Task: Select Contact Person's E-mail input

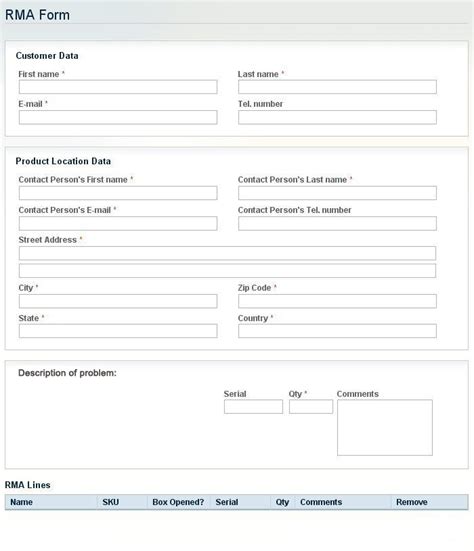Action: [x=118, y=223]
